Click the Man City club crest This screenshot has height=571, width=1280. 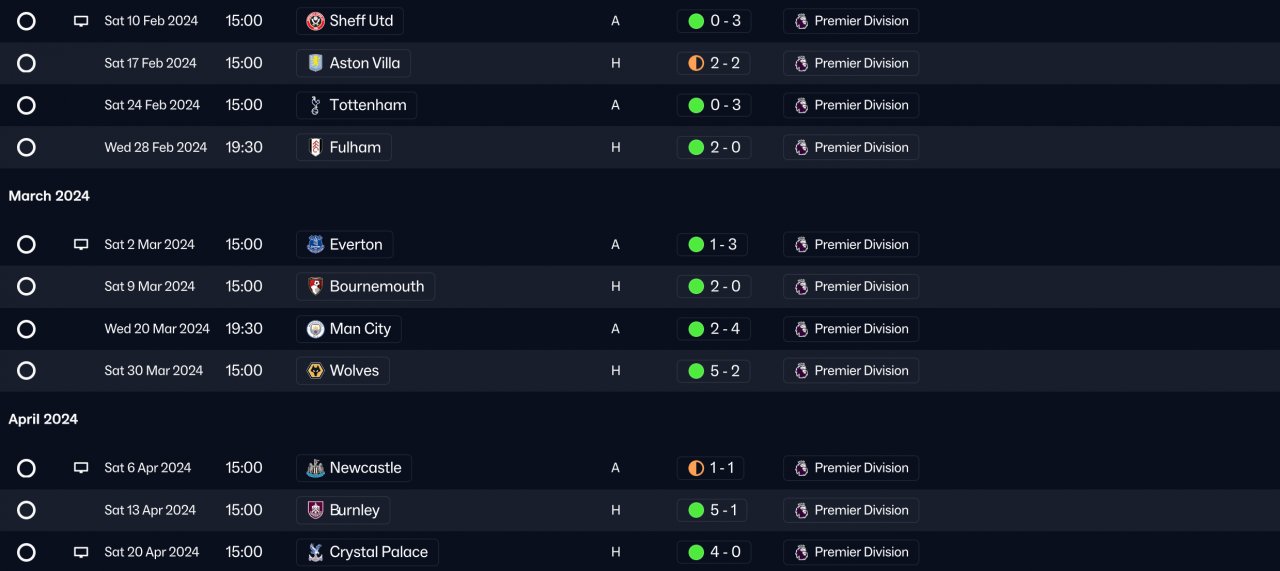[315, 329]
